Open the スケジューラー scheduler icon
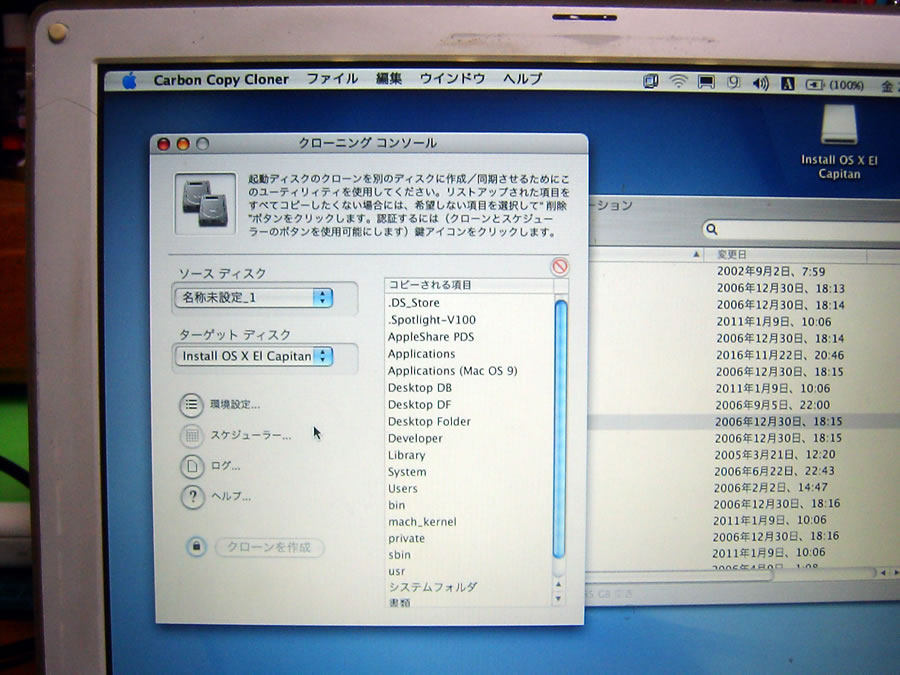Screen dimensions: 900x675 click(192, 436)
